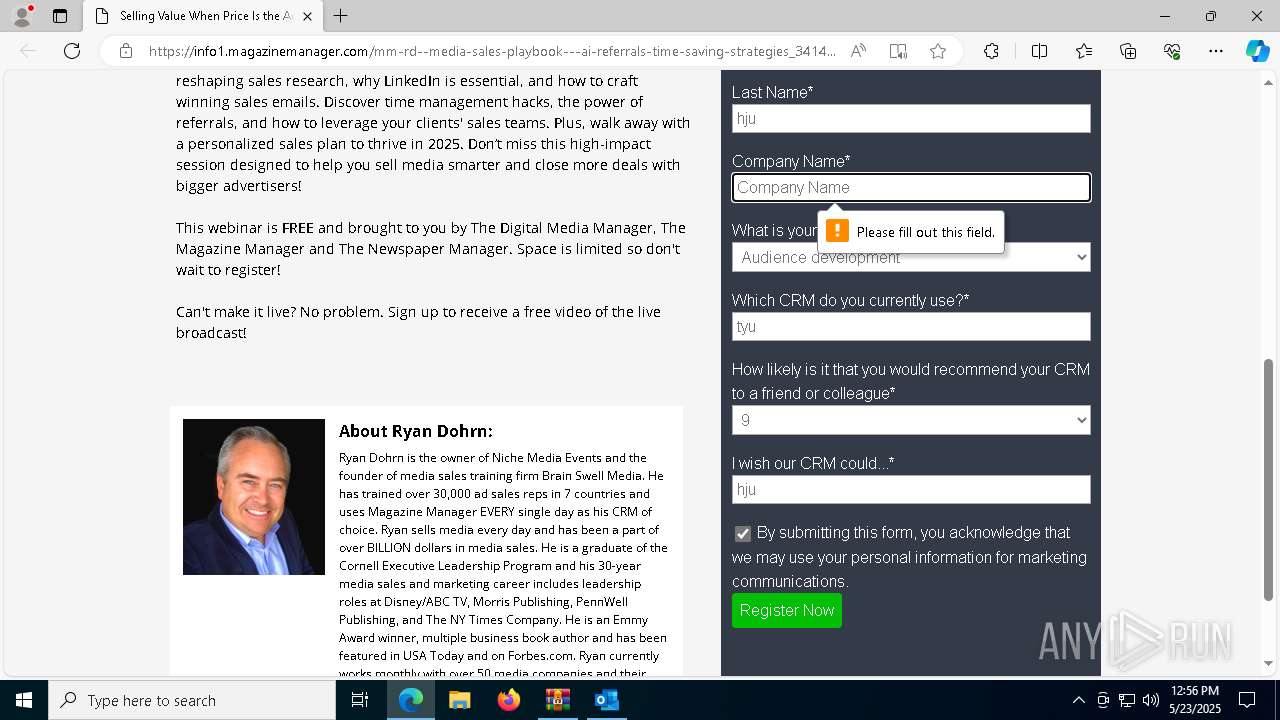Click the address bar URL
Viewport: 1280px width, 720px height.
pyautogui.click(x=490, y=51)
